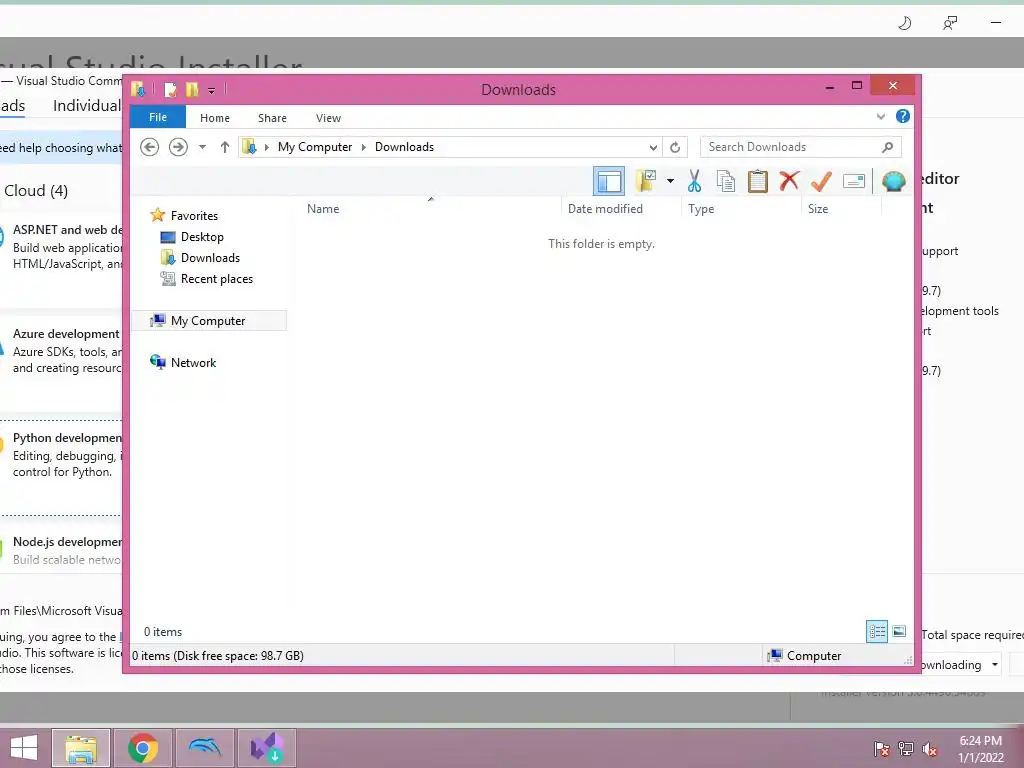Click the red X Delete icon
This screenshot has height=768, width=1024.
[789, 180]
